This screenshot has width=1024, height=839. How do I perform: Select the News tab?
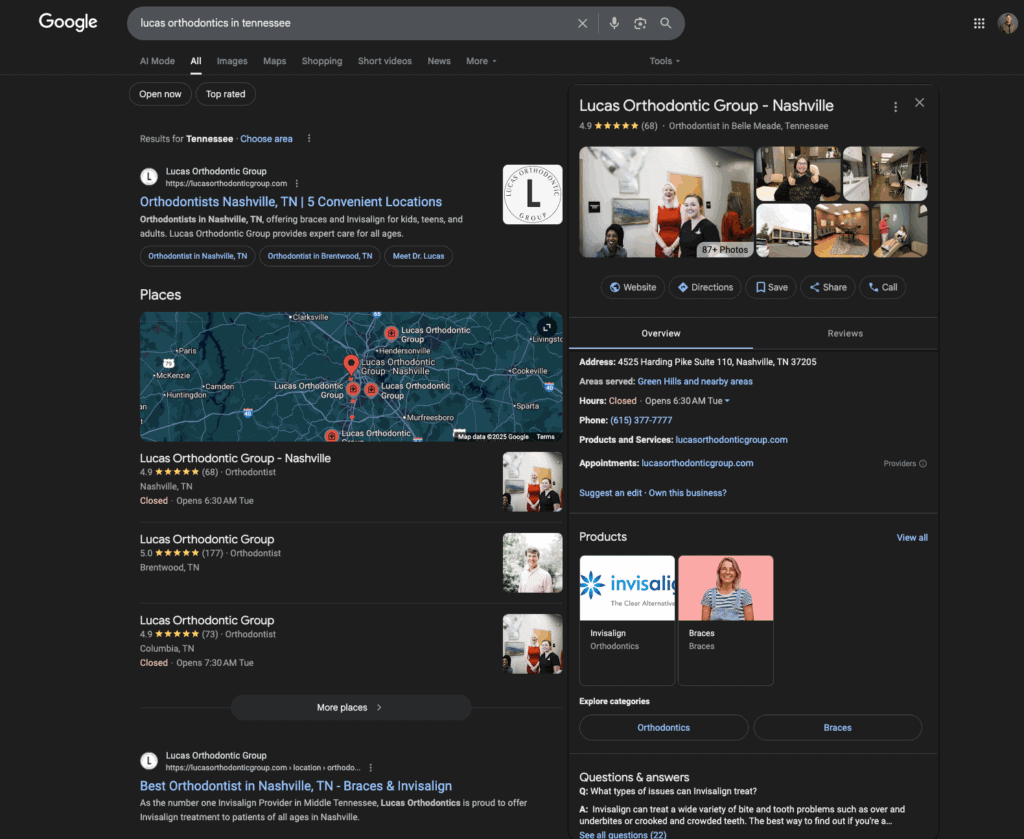[x=439, y=61]
